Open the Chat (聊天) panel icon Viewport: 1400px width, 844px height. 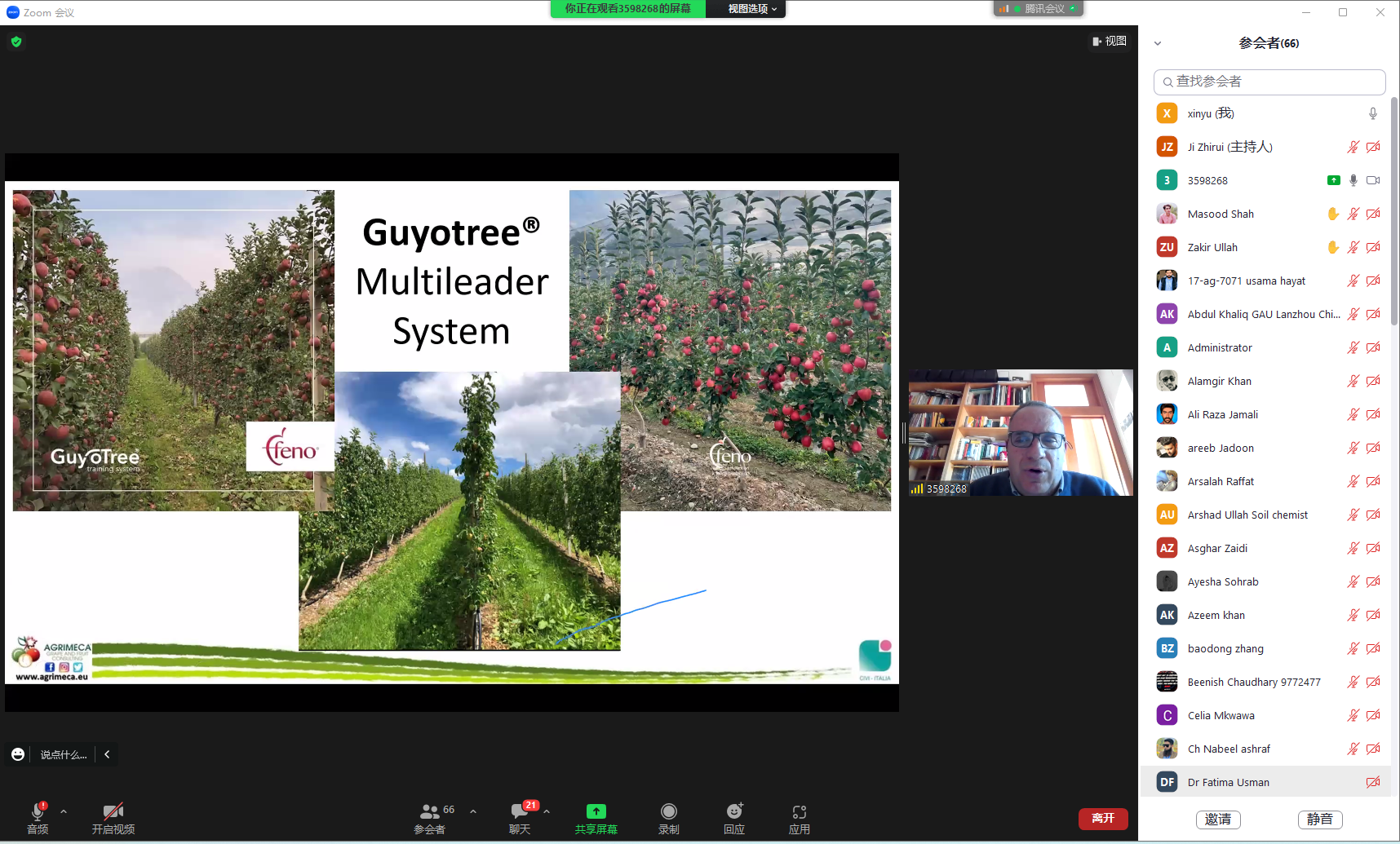(x=519, y=811)
